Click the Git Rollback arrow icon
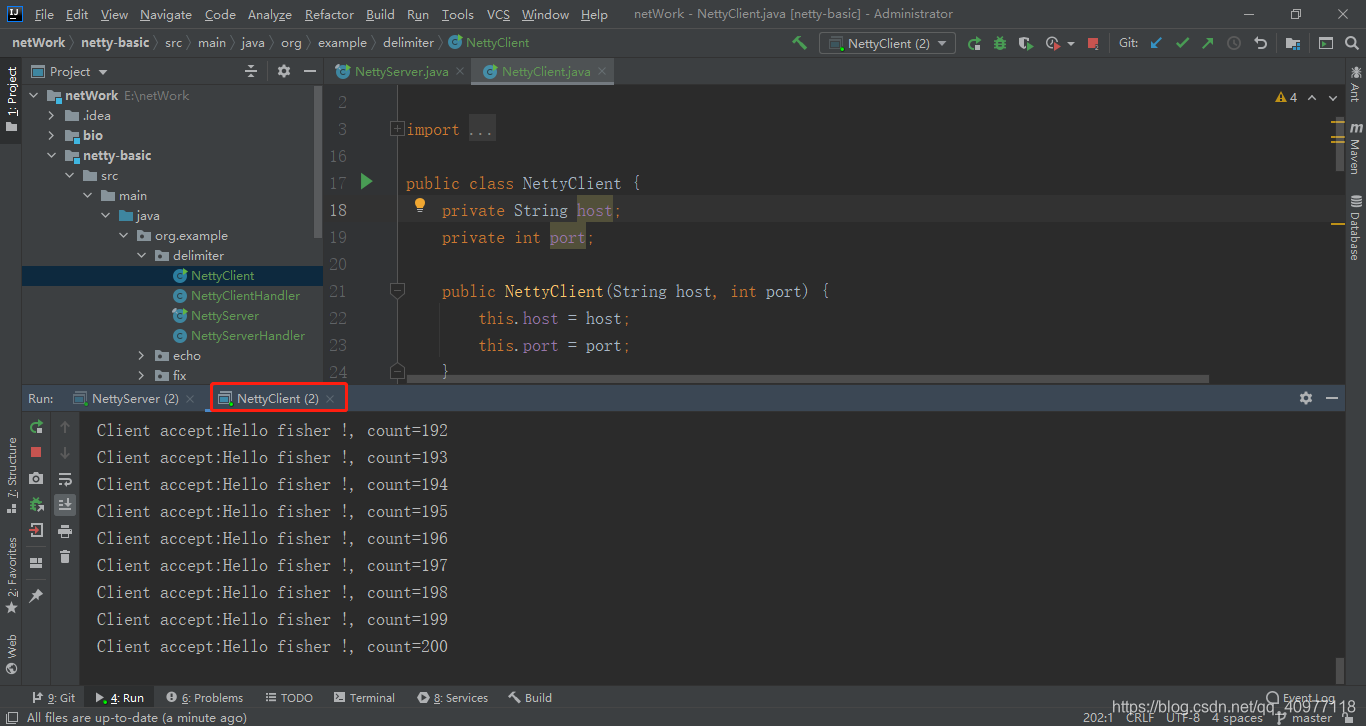1366x726 pixels. [1261, 43]
